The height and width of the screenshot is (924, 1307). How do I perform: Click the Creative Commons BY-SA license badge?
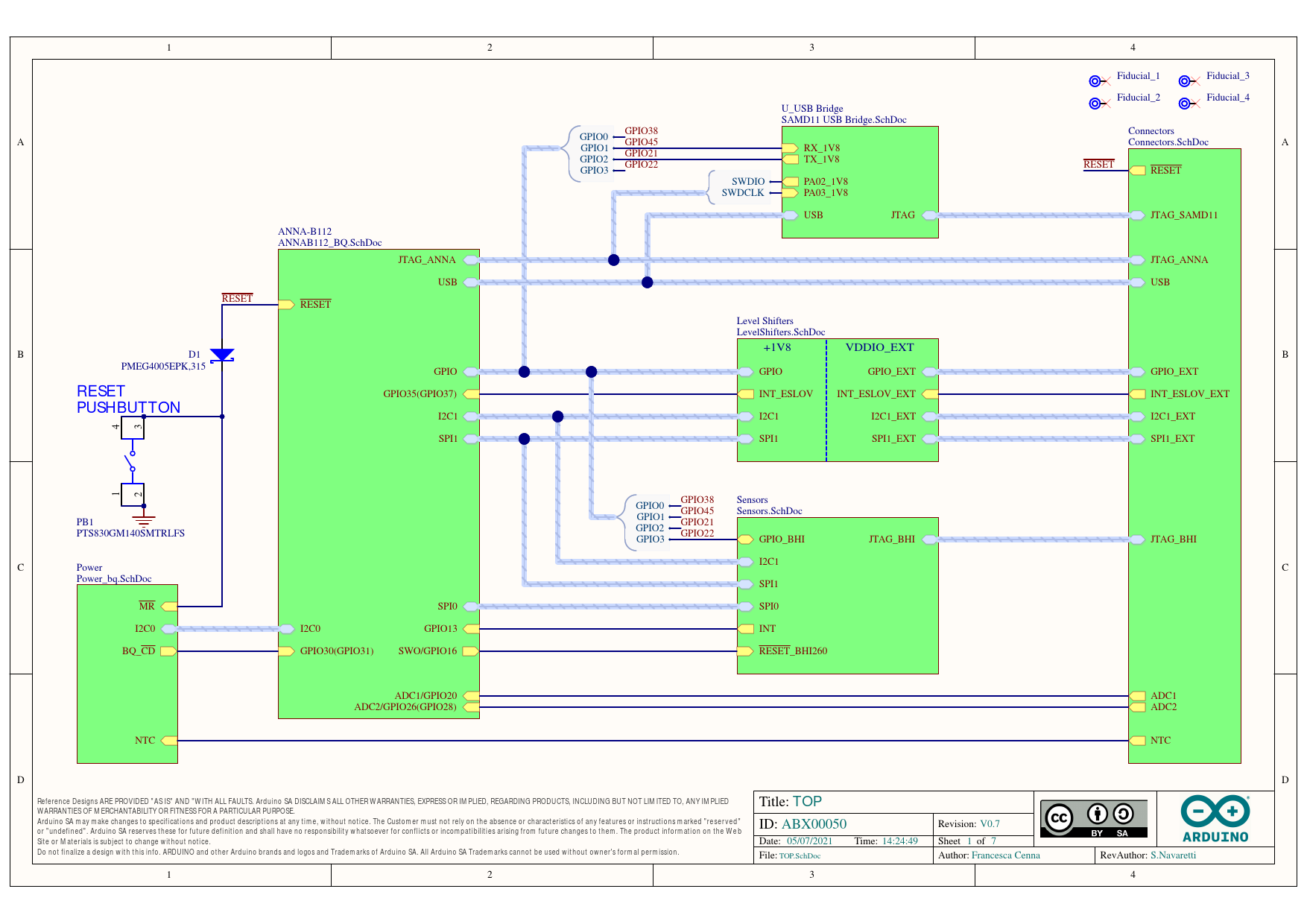[x=1093, y=819]
